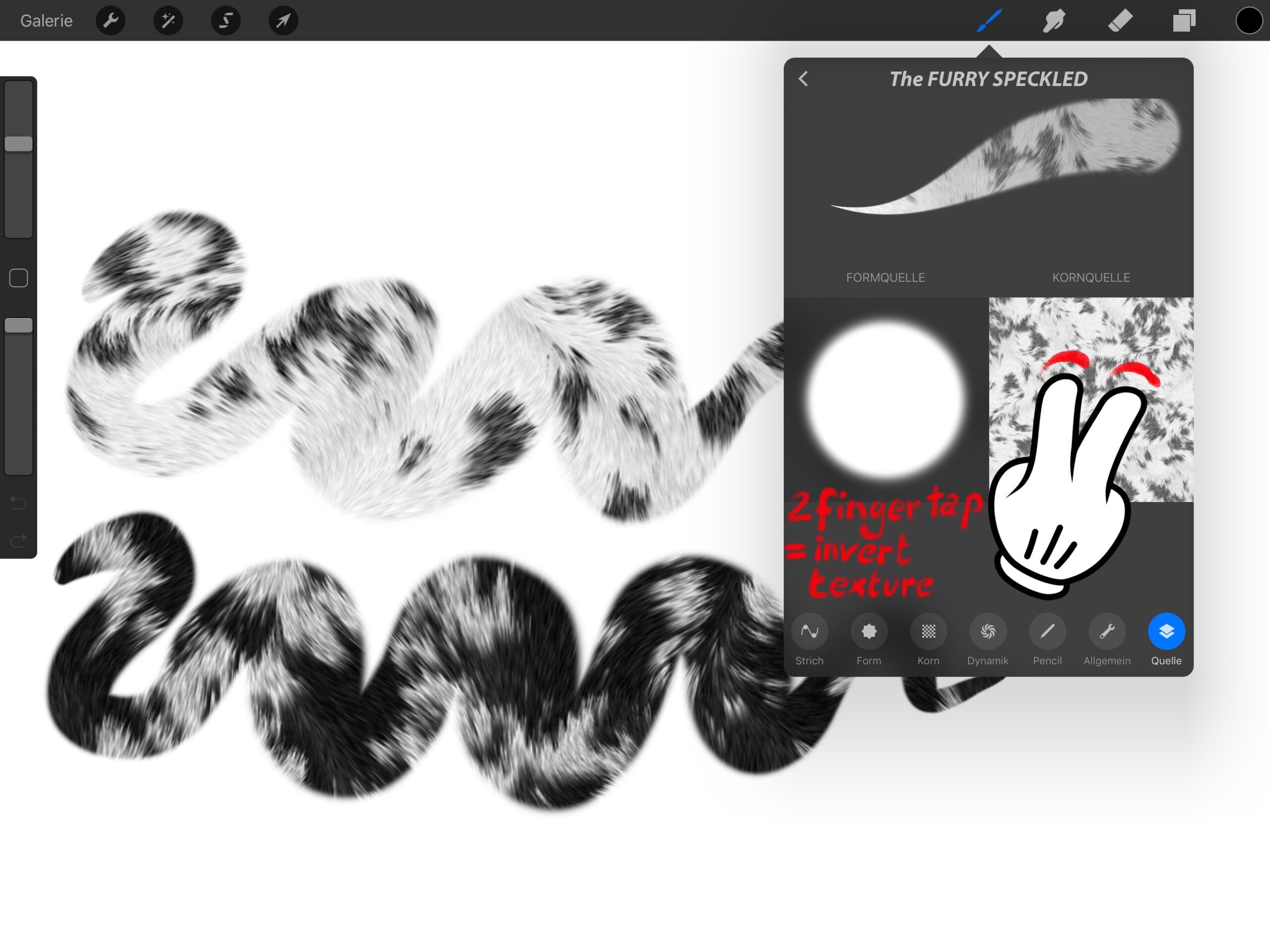Viewport: 1270px width, 952px height.
Task: Select the Selection S tool
Action: pyautogui.click(x=226, y=21)
